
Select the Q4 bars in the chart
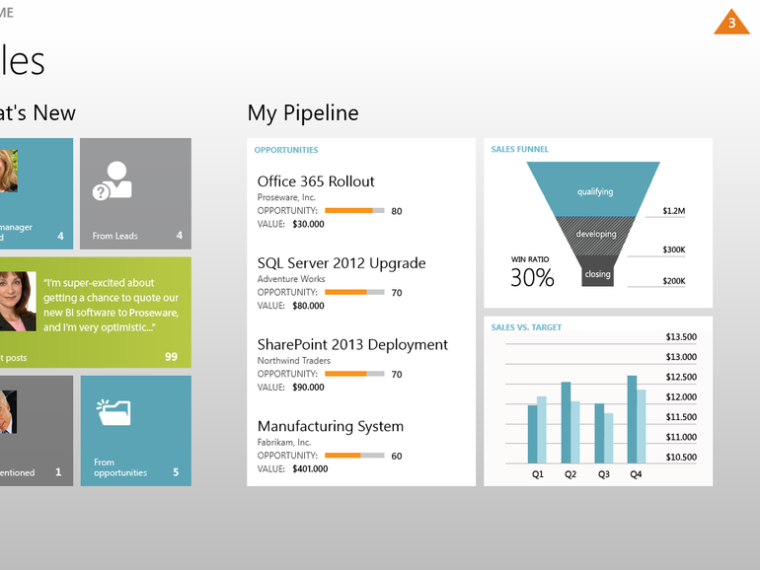point(636,420)
